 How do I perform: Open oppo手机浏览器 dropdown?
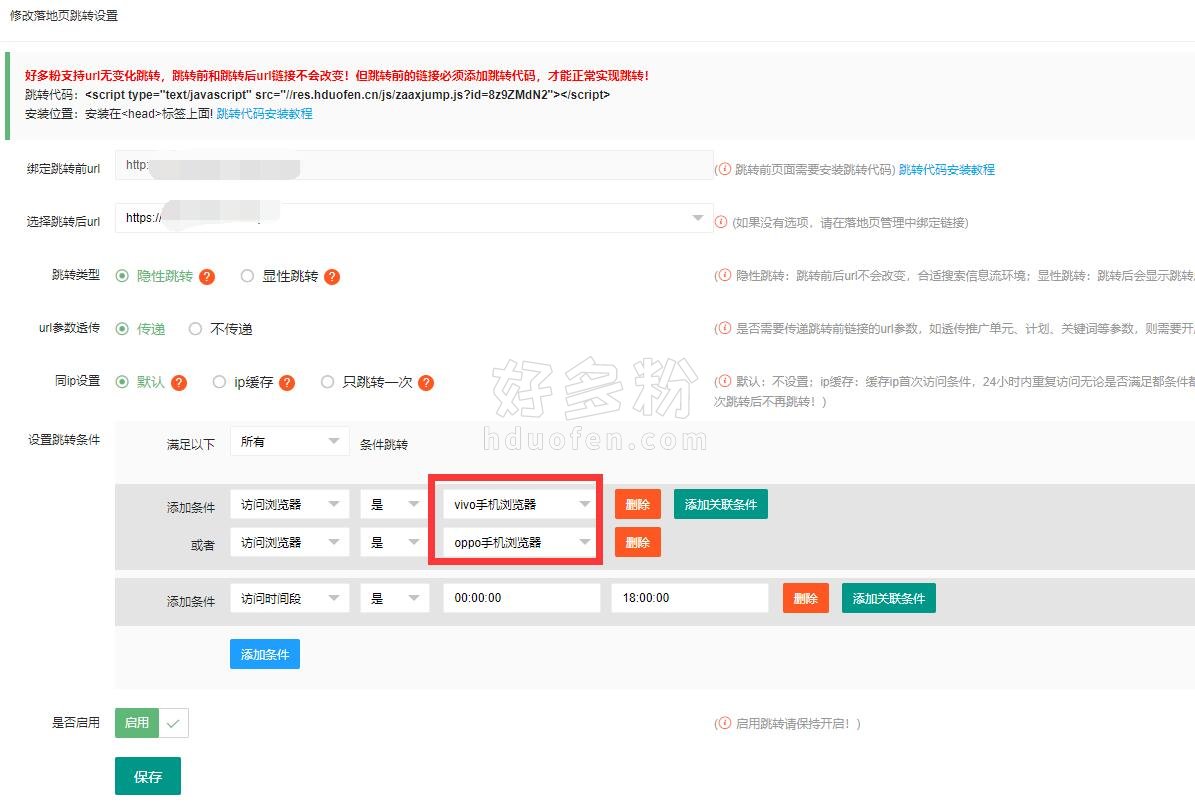(x=521, y=542)
